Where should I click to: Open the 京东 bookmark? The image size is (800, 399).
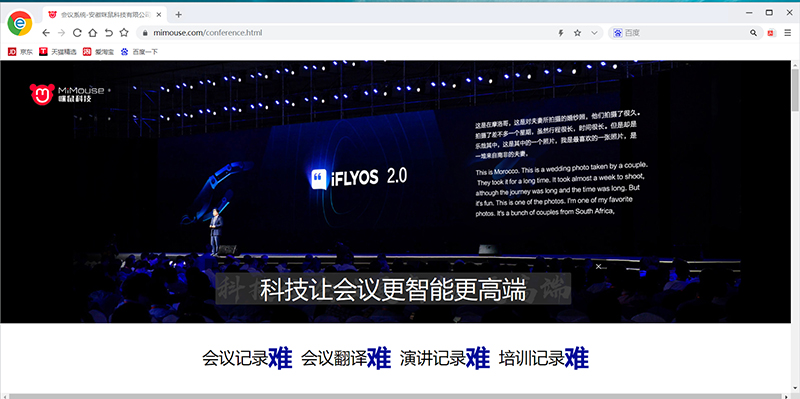20,52
